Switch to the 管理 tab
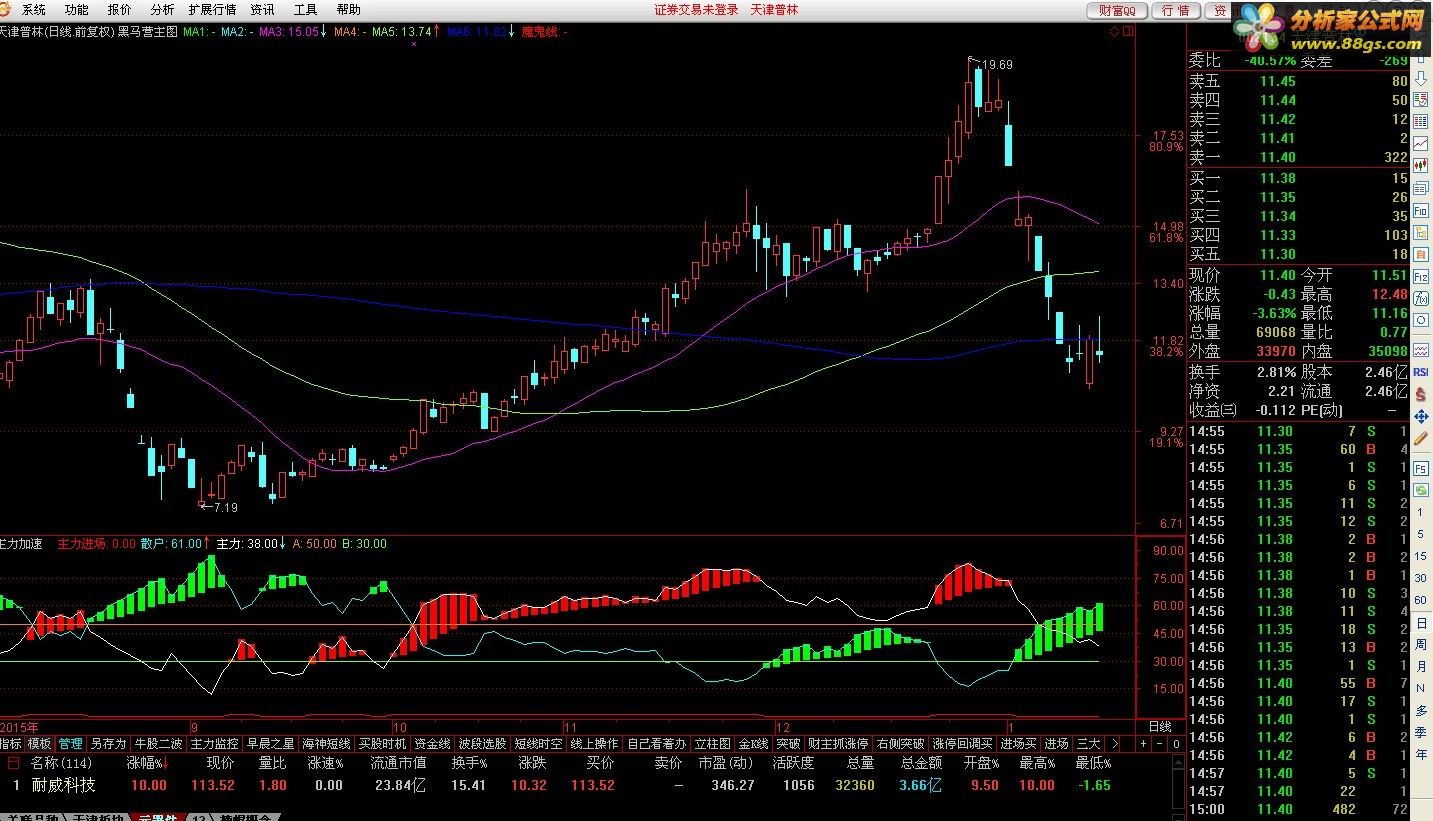The height and width of the screenshot is (821, 1433). pos(70,744)
